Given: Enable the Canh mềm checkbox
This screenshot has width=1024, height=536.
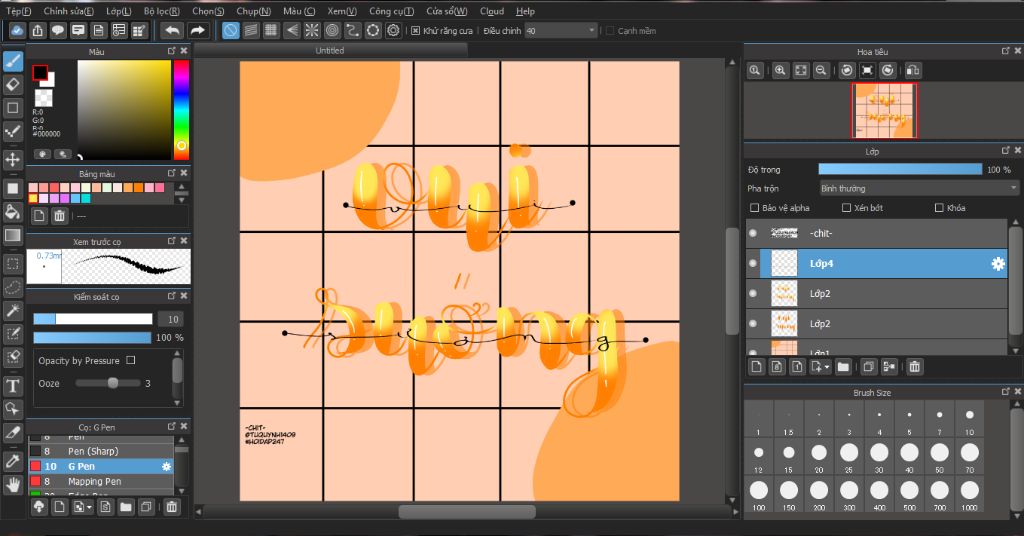Looking at the screenshot, I should coord(610,31).
